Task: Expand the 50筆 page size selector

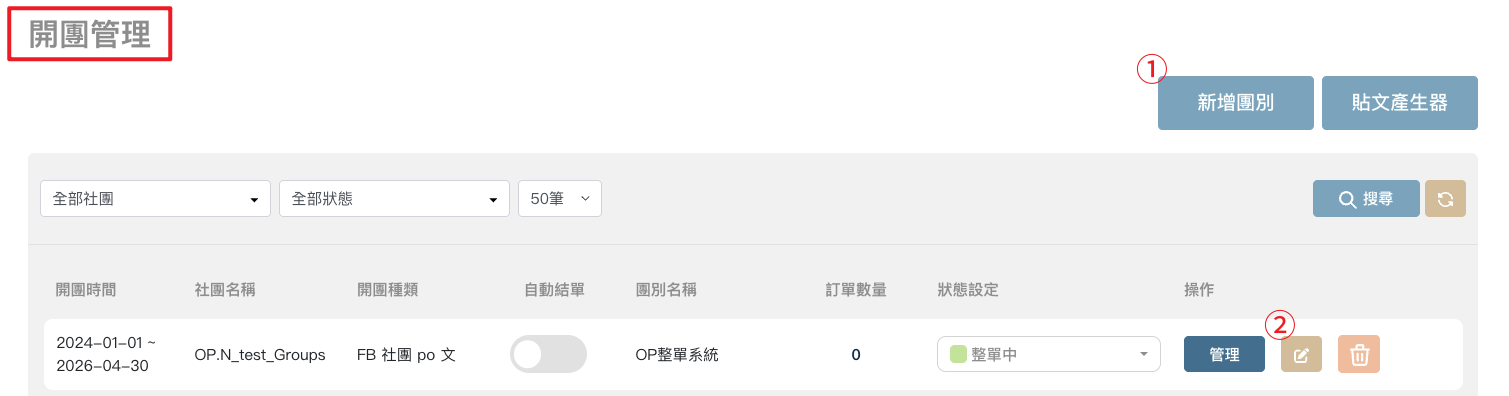Action: [559, 199]
